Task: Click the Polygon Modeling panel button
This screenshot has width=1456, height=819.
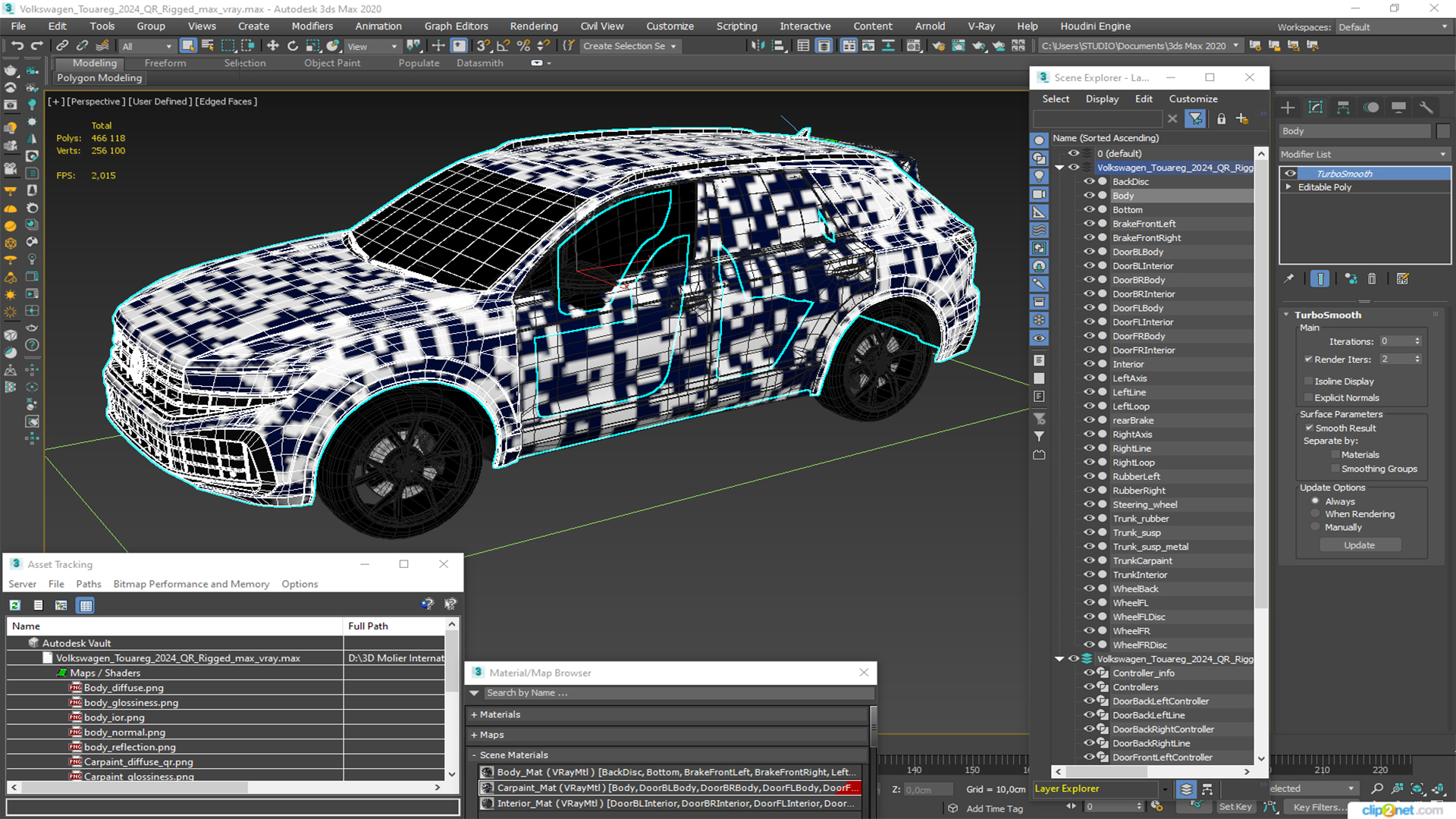Action: coord(99,78)
